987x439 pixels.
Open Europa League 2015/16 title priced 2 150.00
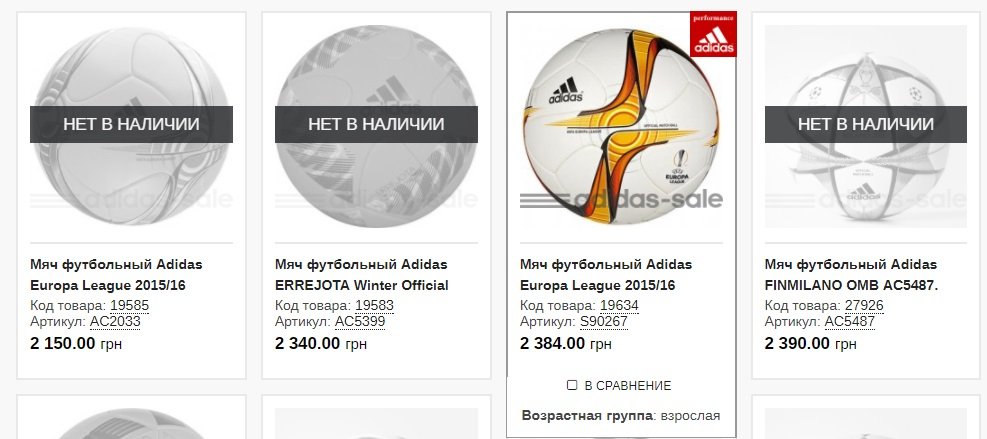116,275
